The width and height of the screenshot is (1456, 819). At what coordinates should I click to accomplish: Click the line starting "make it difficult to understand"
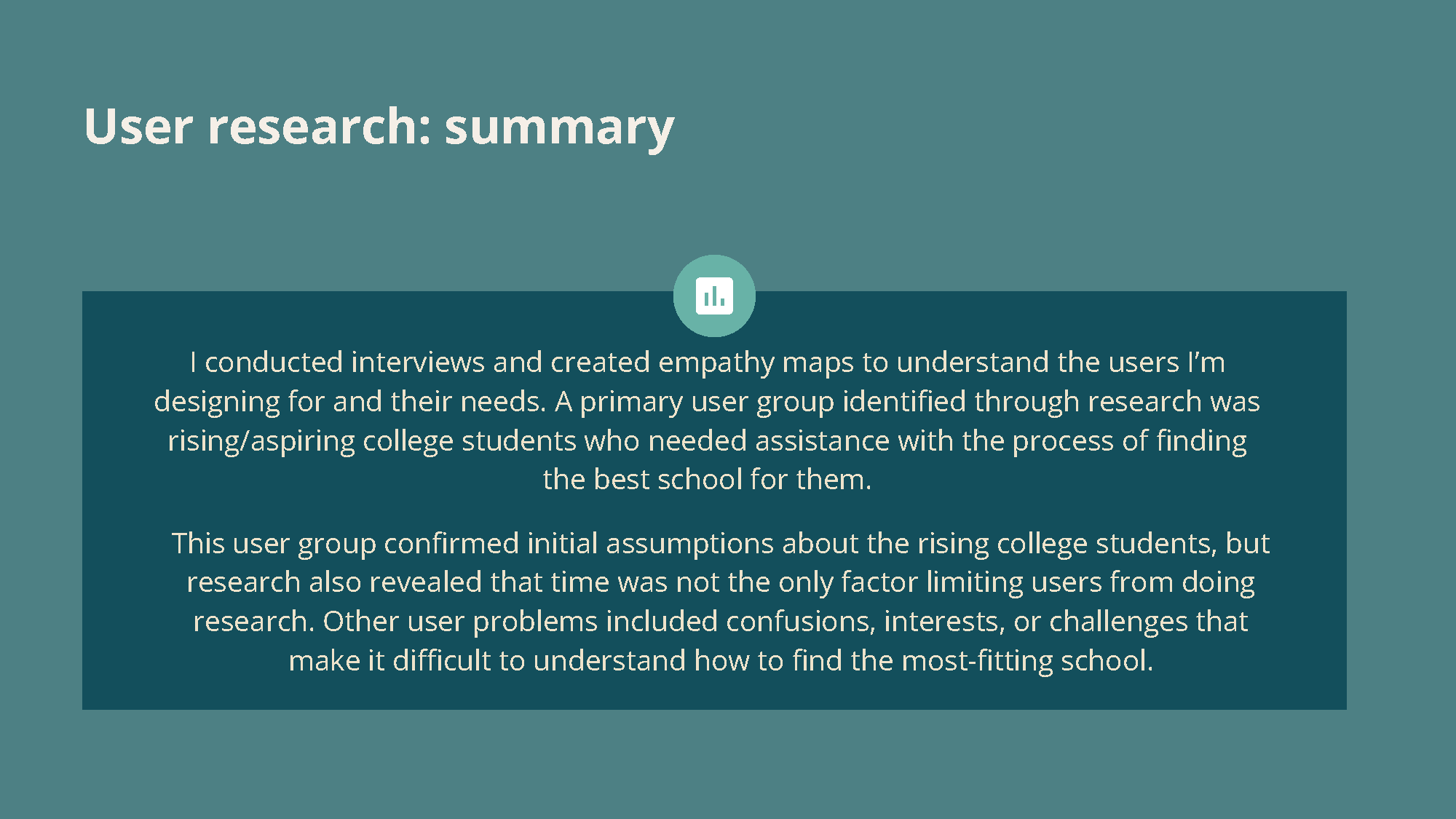[721, 661]
